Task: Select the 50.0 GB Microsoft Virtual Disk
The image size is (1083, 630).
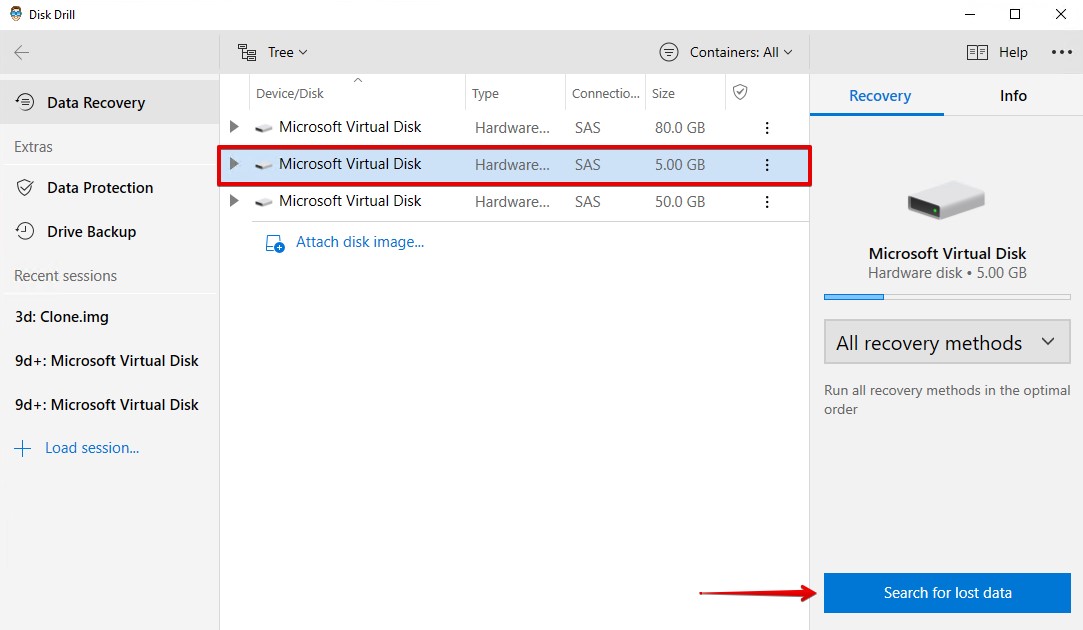Action: [515, 202]
